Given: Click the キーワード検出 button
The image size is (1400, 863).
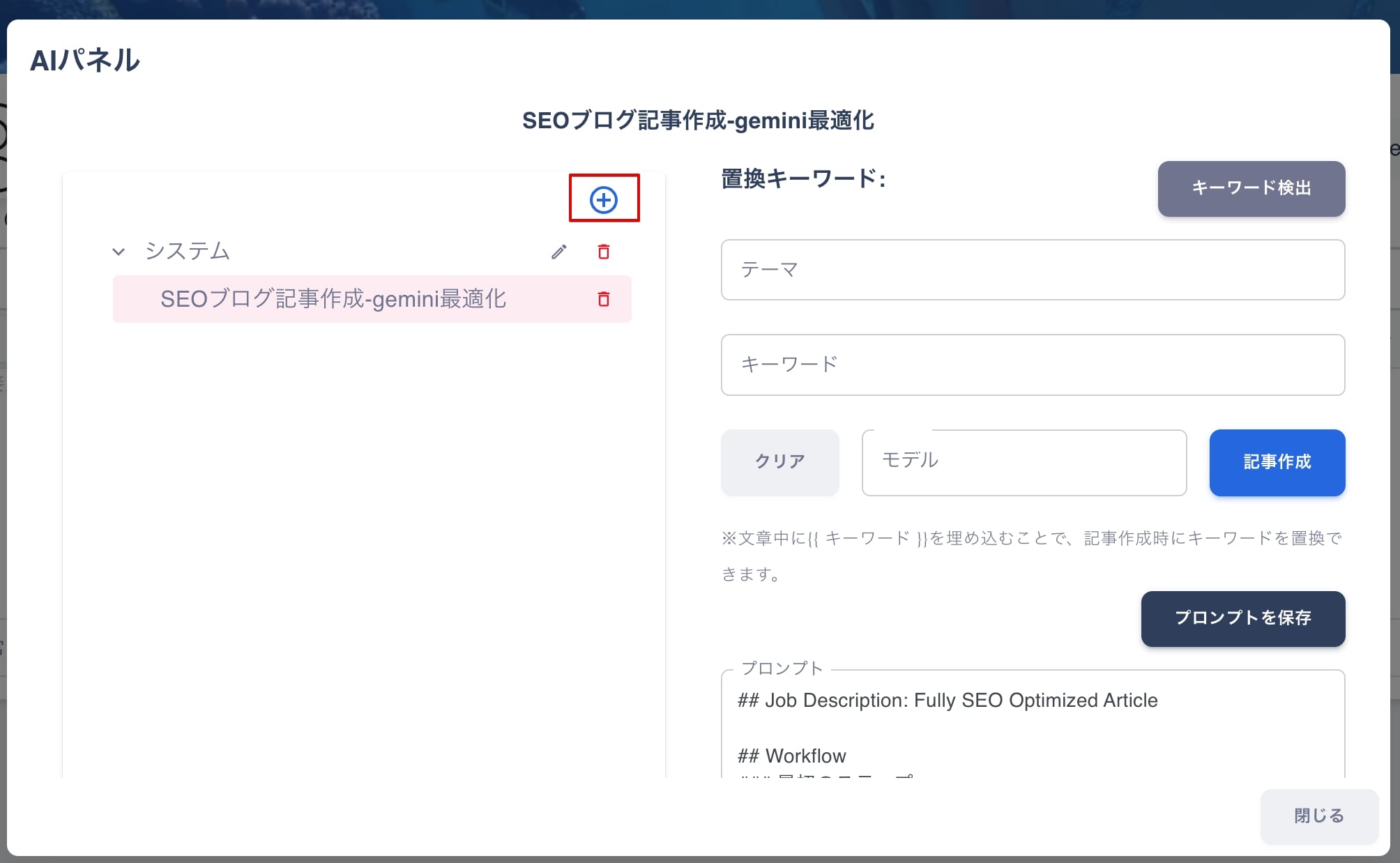Looking at the screenshot, I should click(x=1251, y=188).
